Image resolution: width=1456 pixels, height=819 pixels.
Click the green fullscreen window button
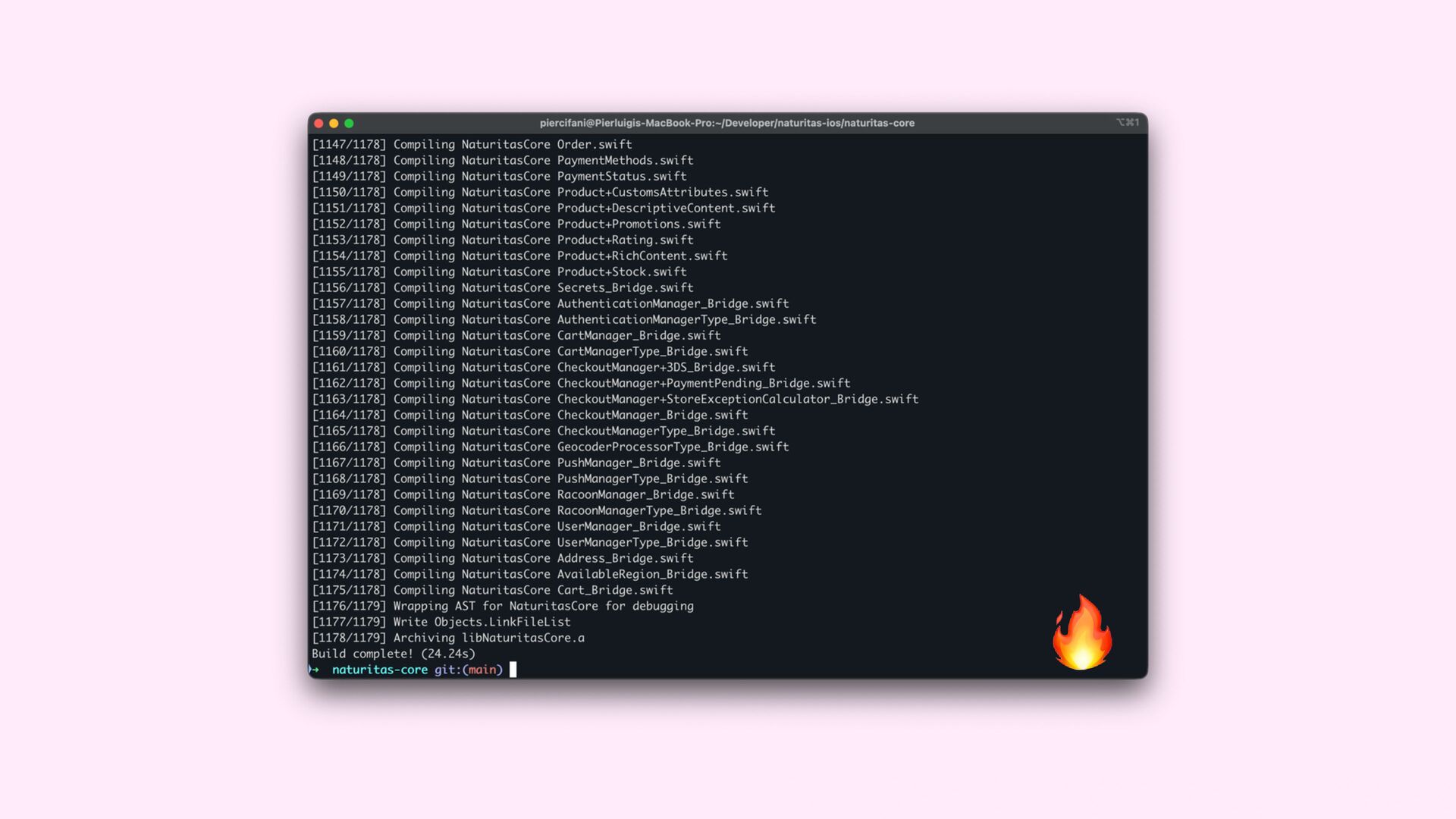tap(349, 124)
